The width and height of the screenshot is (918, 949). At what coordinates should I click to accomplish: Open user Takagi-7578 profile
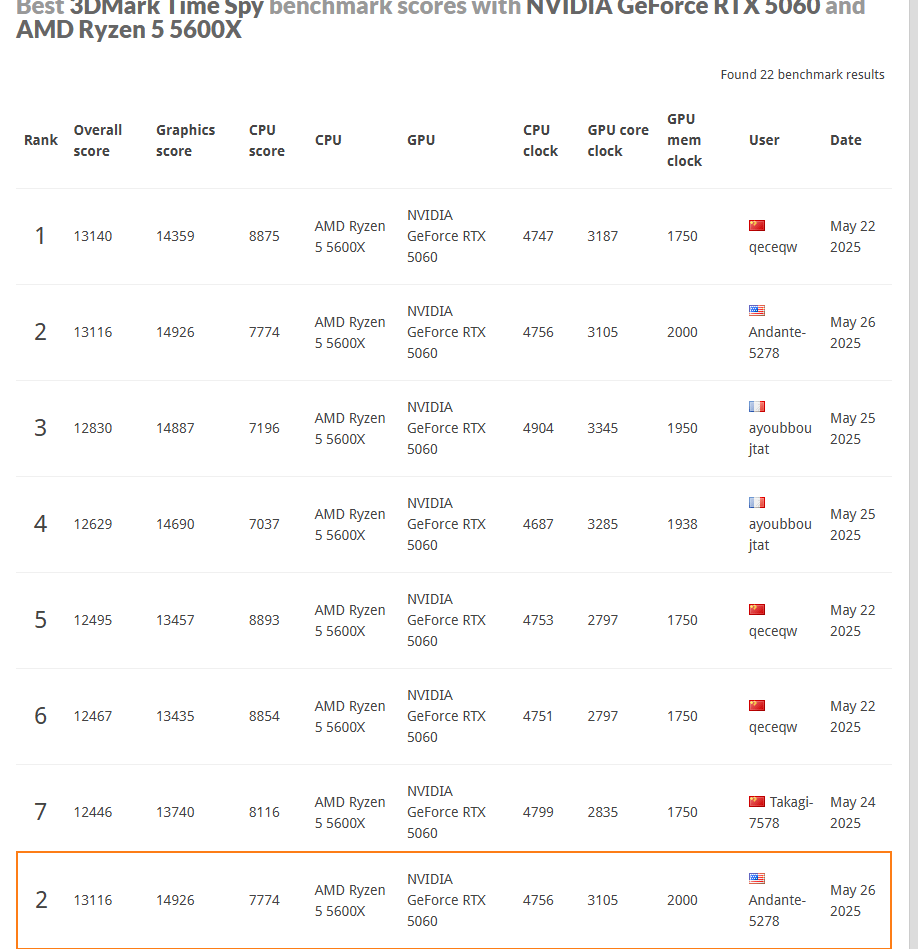[781, 812]
